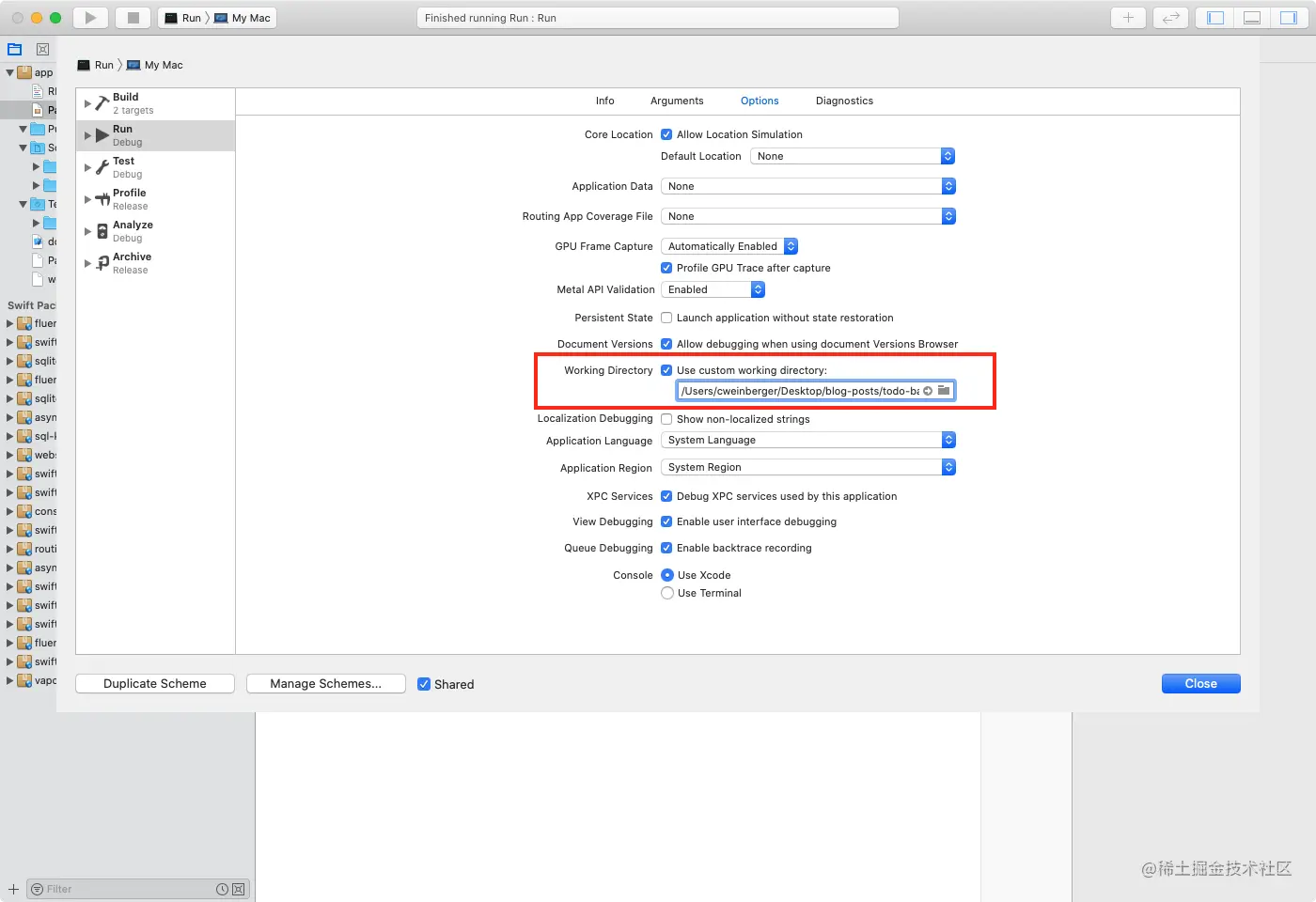Click the 'Finished running Run : Run' status

pos(657,18)
